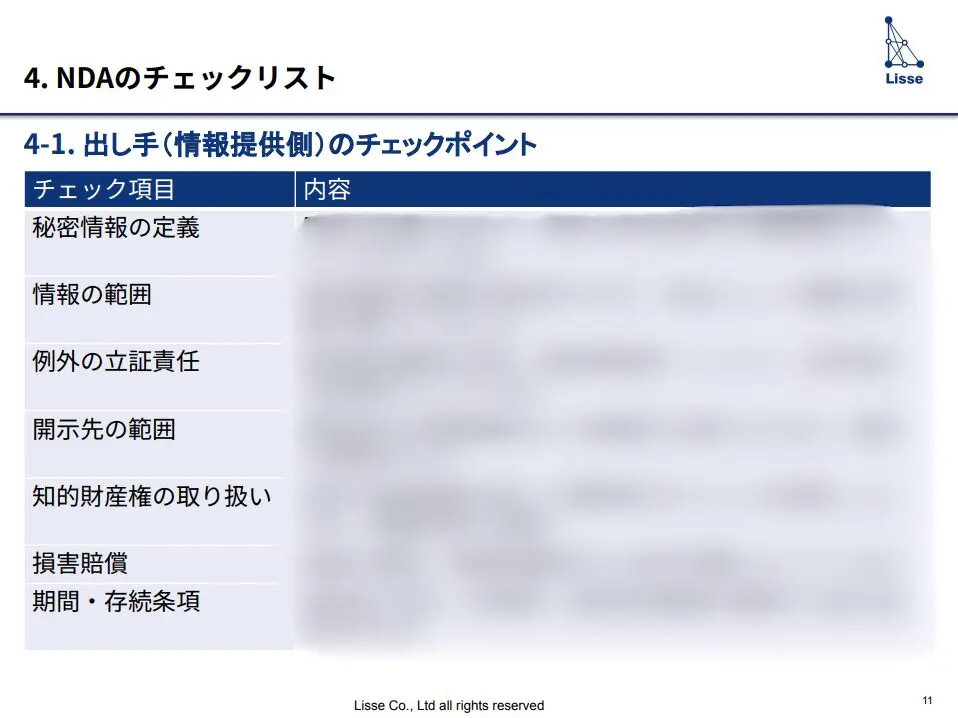Image resolution: width=958 pixels, height=718 pixels.
Task: Select the '秘密情報の定義' row label
Action: pos(116,228)
